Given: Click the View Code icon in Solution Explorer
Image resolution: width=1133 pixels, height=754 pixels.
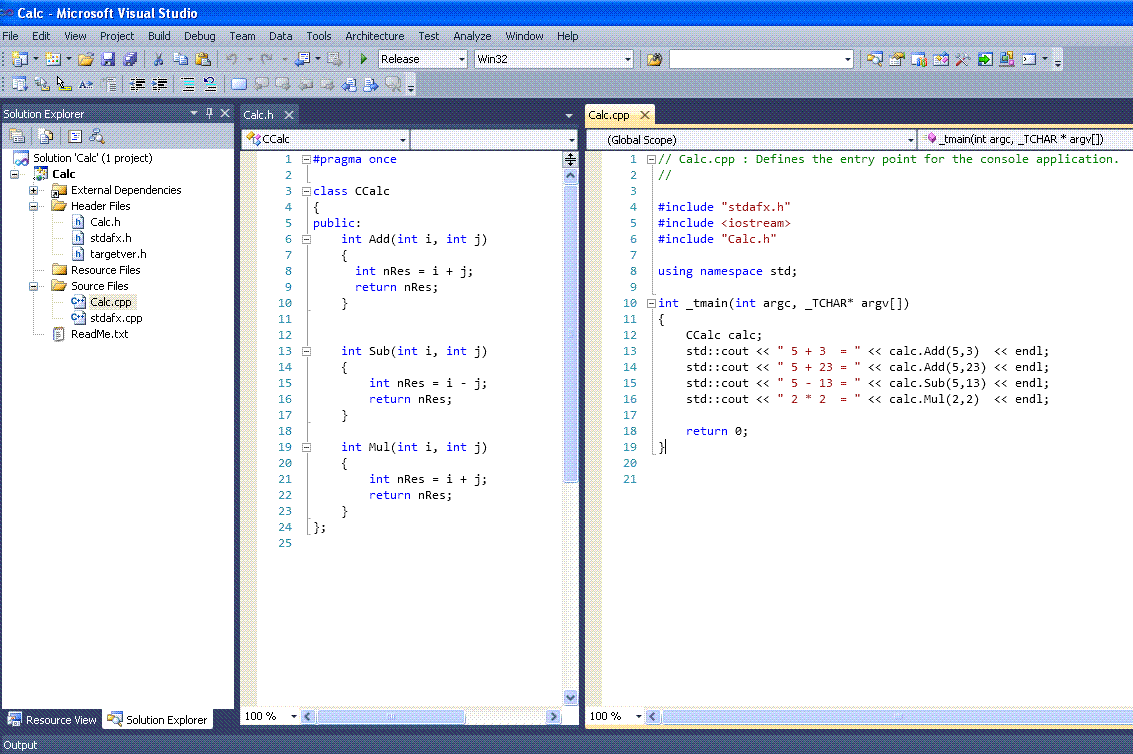Looking at the screenshot, I should (75, 136).
